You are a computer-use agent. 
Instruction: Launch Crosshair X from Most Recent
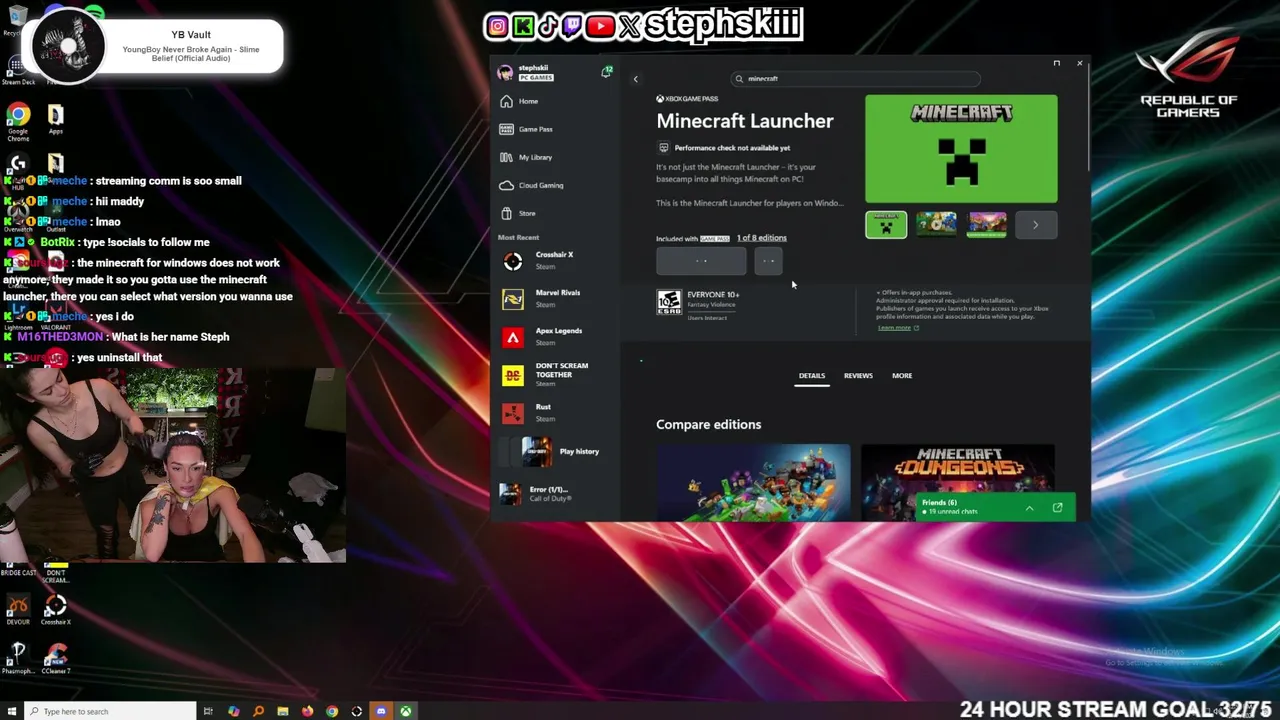pyautogui.click(x=556, y=261)
